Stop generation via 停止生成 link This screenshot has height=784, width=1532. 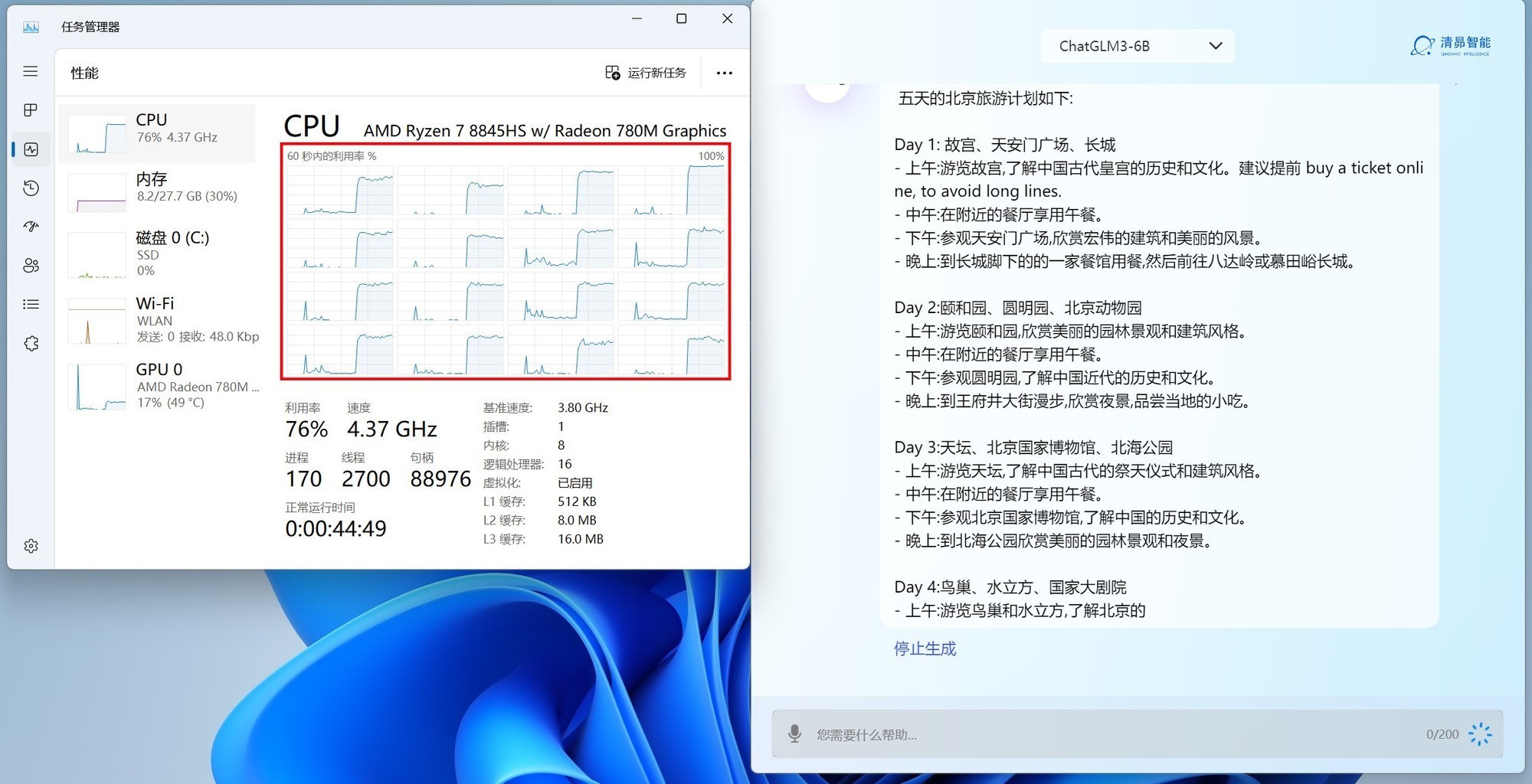click(925, 648)
